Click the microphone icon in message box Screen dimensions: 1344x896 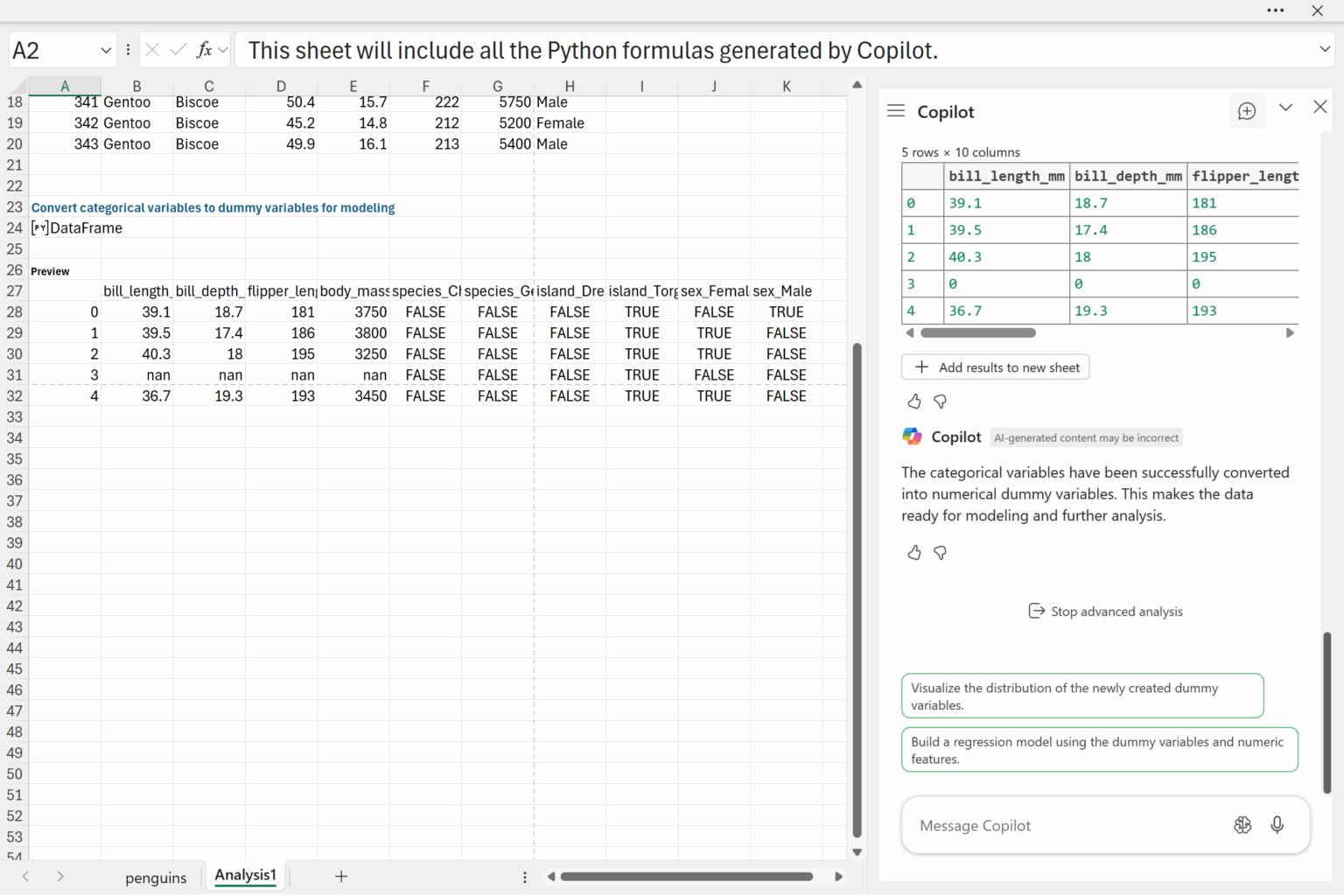coord(1277,825)
